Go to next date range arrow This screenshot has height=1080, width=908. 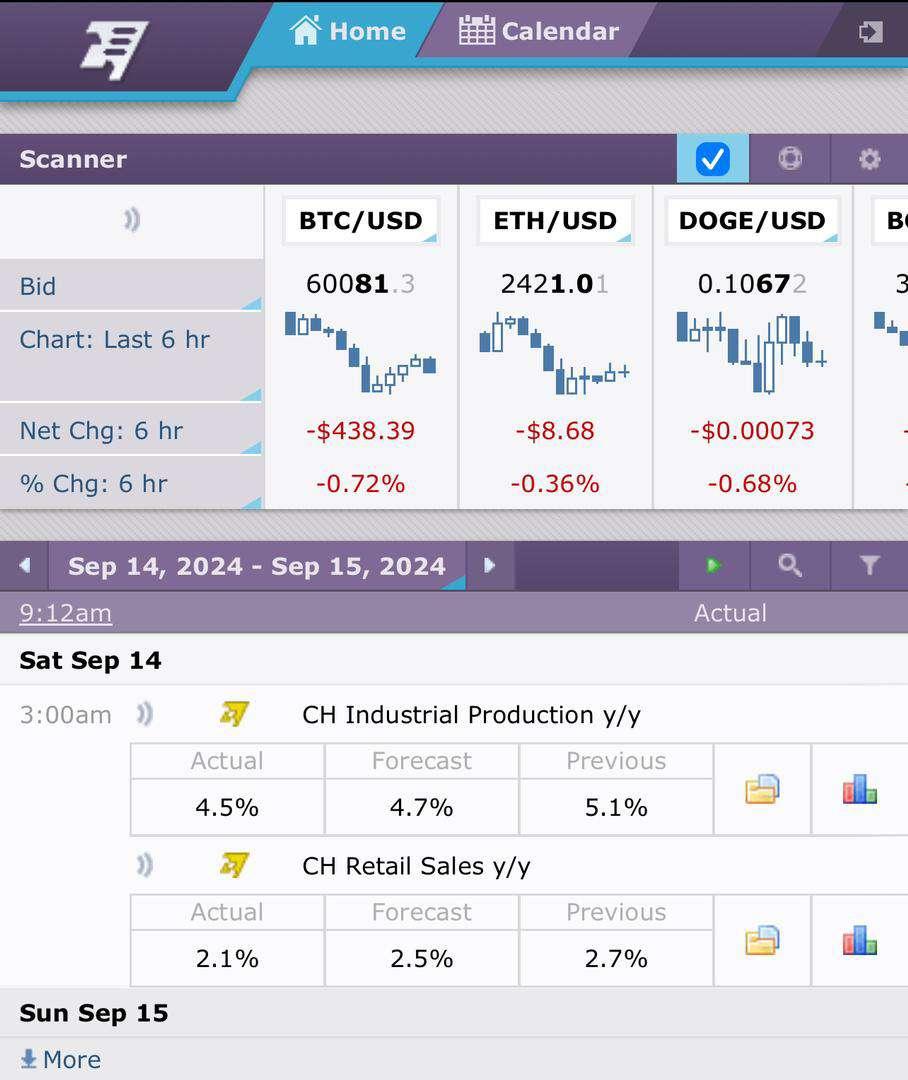(490, 566)
